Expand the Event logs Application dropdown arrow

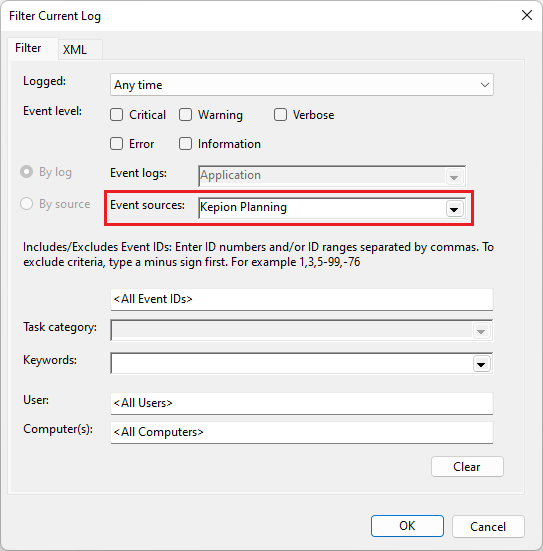pyautogui.click(x=454, y=177)
